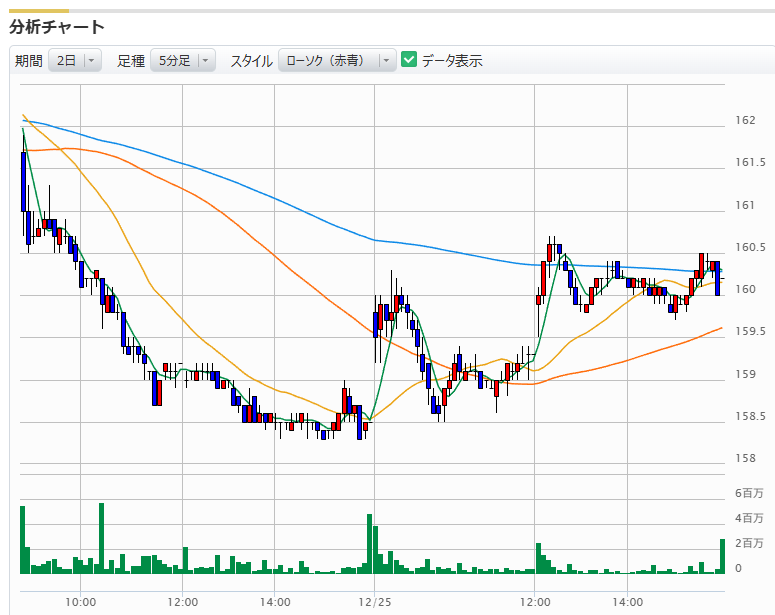Click the tallest green volume bar near 10:00
Screen dimensions: 775x615
coord(101,538)
